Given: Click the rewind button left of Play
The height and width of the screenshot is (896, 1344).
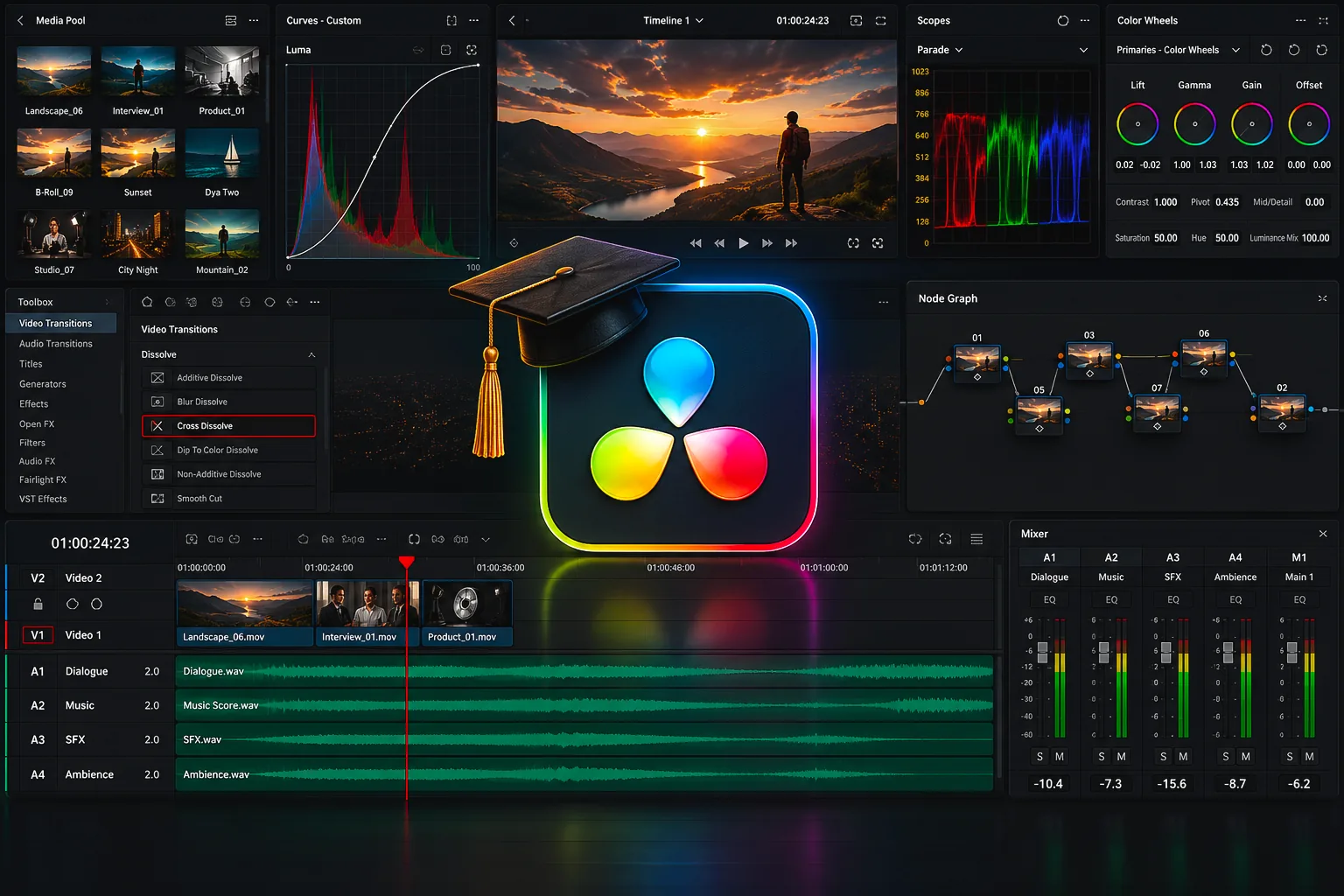Looking at the screenshot, I should point(719,243).
